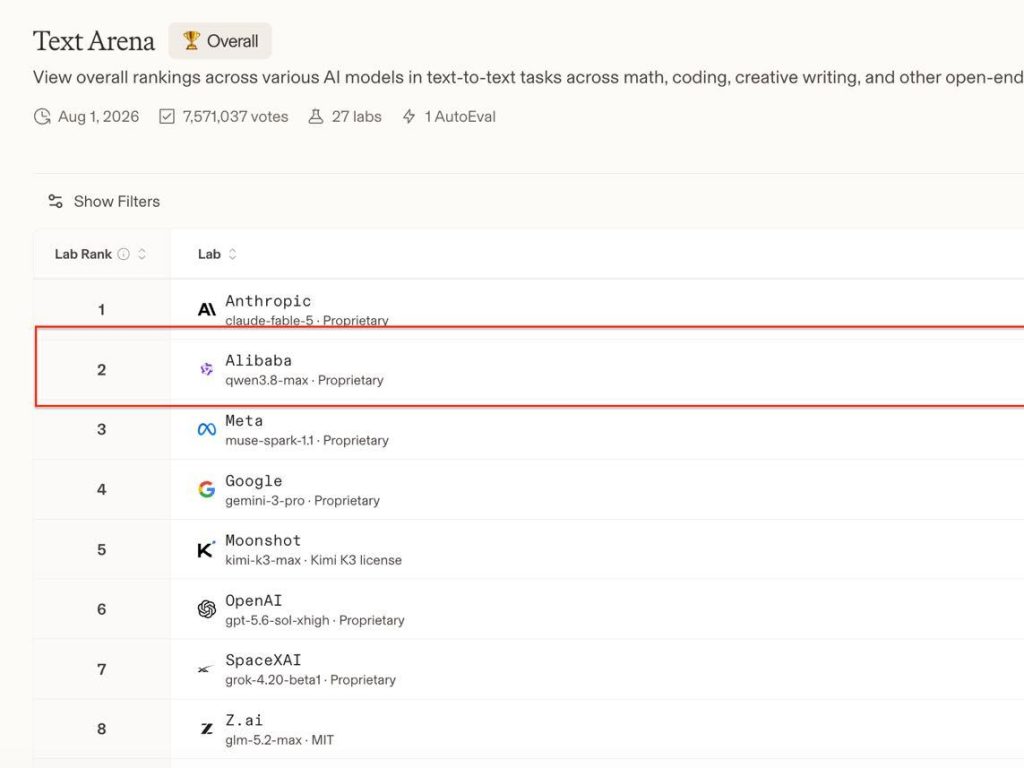The width and height of the screenshot is (1024, 768).
Task: Click rank 6 cell
Action: pos(102,609)
